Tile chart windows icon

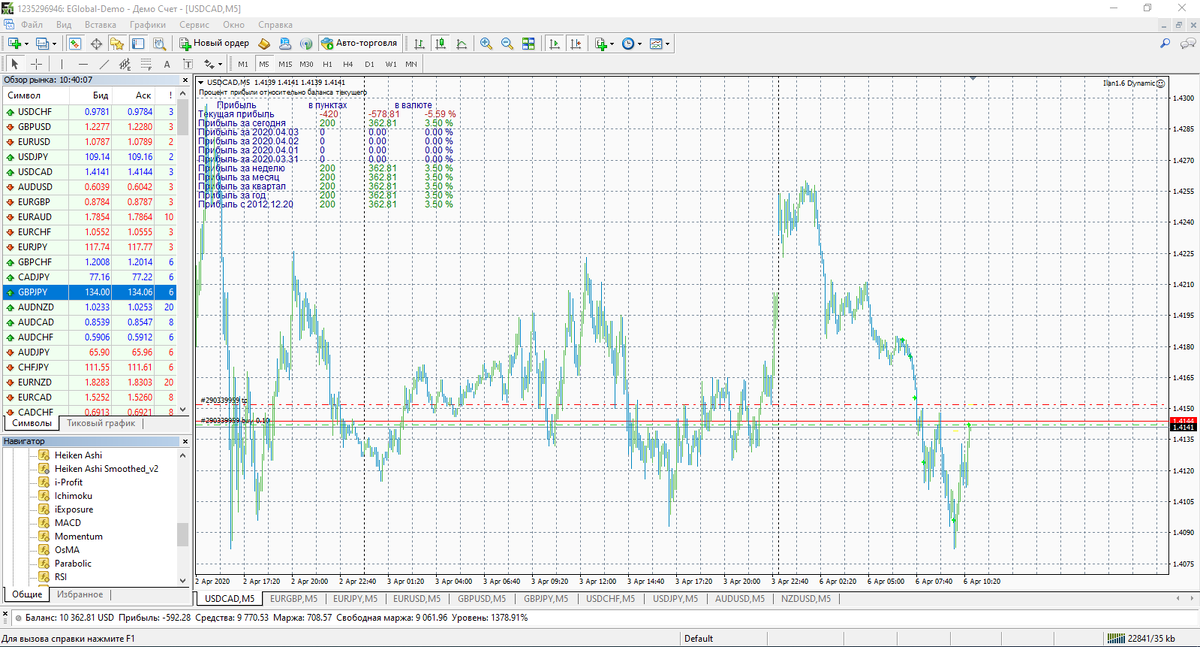click(528, 43)
